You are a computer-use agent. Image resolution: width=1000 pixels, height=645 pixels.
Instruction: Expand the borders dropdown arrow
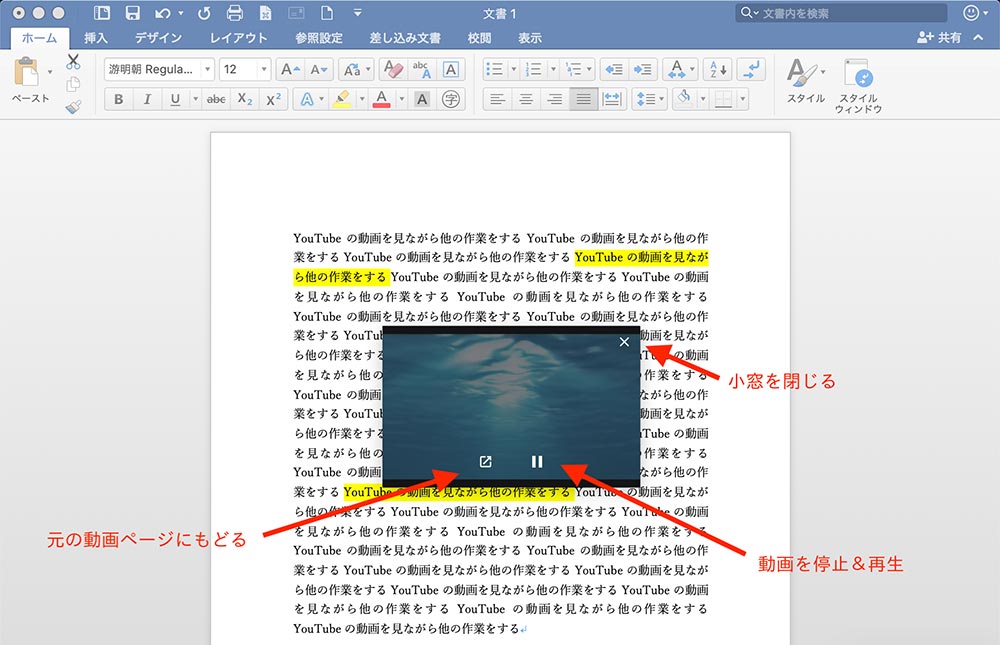point(742,99)
